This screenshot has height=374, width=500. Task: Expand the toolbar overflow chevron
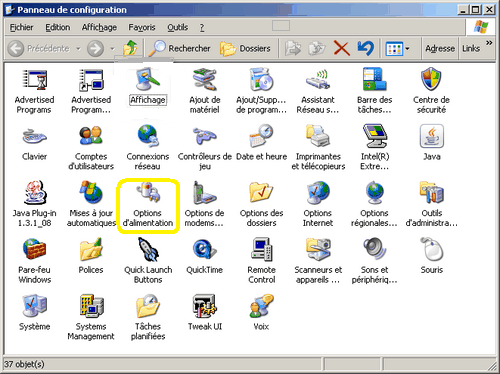pyautogui.click(x=489, y=43)
